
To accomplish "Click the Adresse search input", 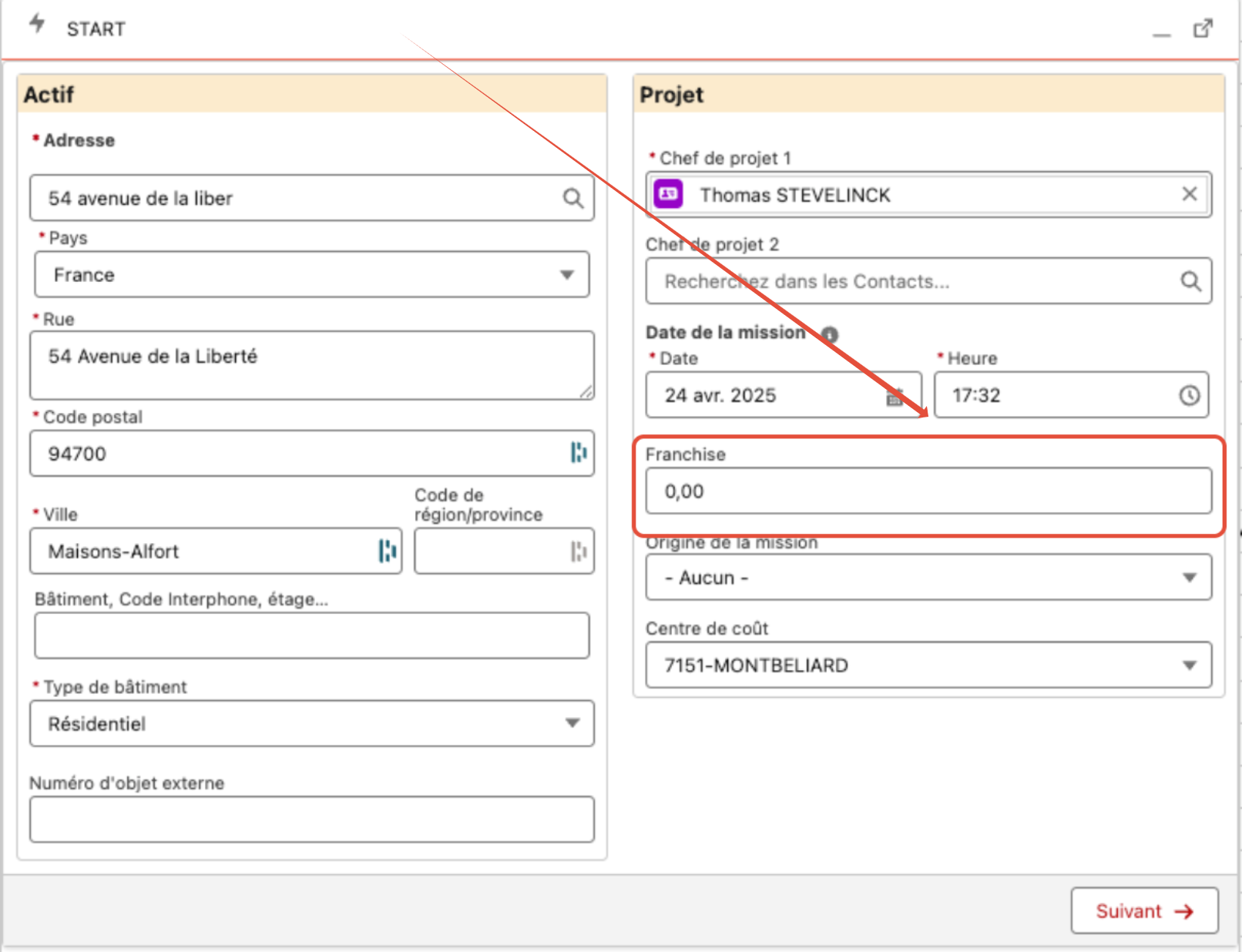I will coord(312,198).
